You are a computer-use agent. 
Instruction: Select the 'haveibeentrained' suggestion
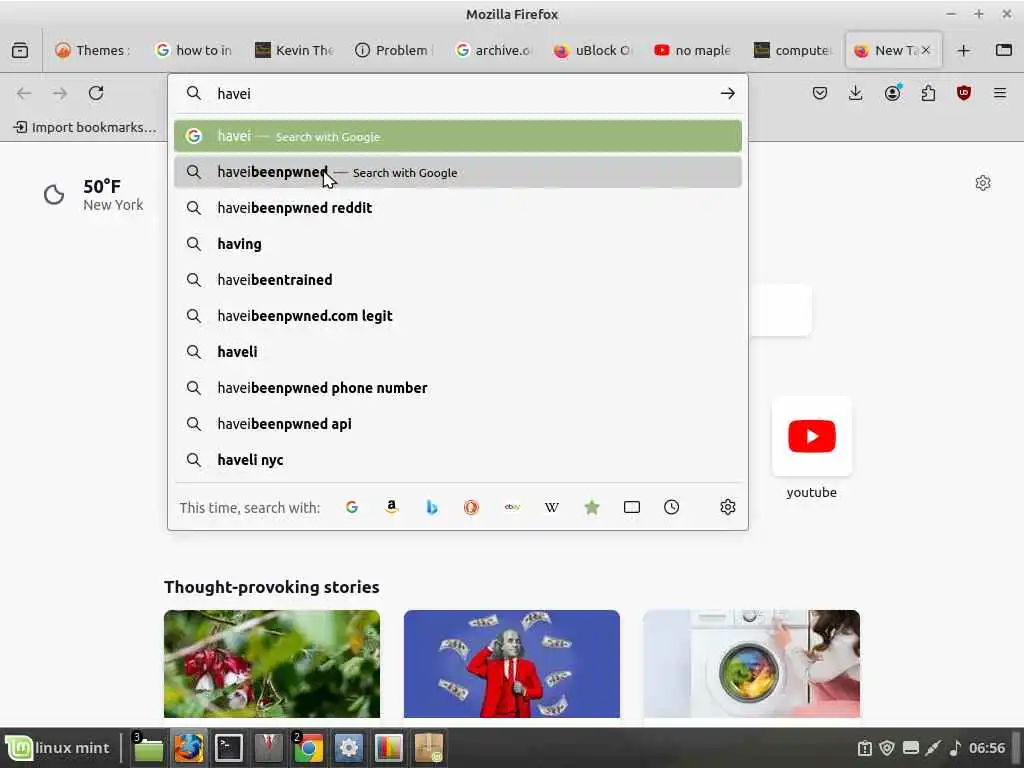click(x=458, y=280)
